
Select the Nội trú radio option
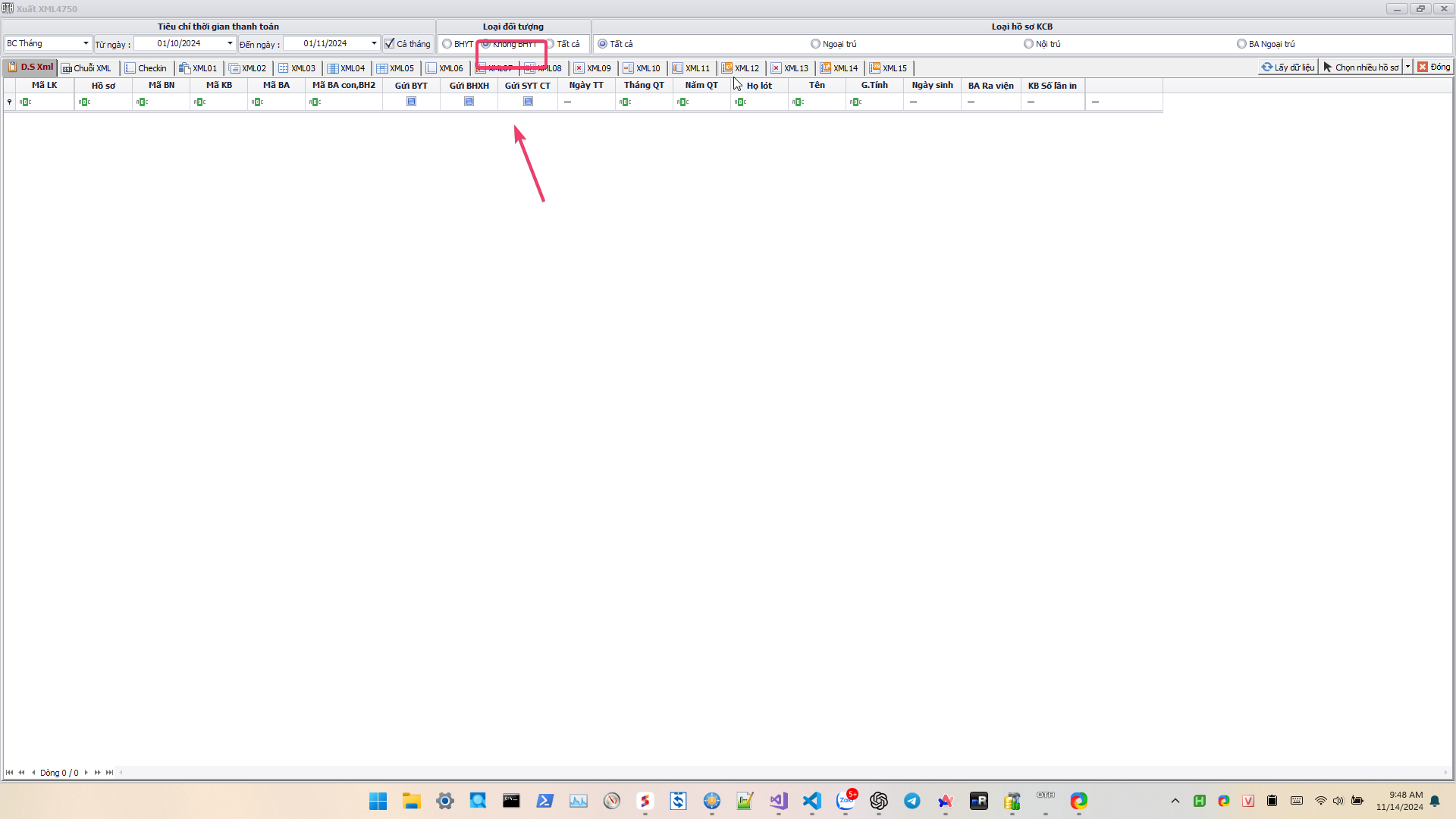1028,44
